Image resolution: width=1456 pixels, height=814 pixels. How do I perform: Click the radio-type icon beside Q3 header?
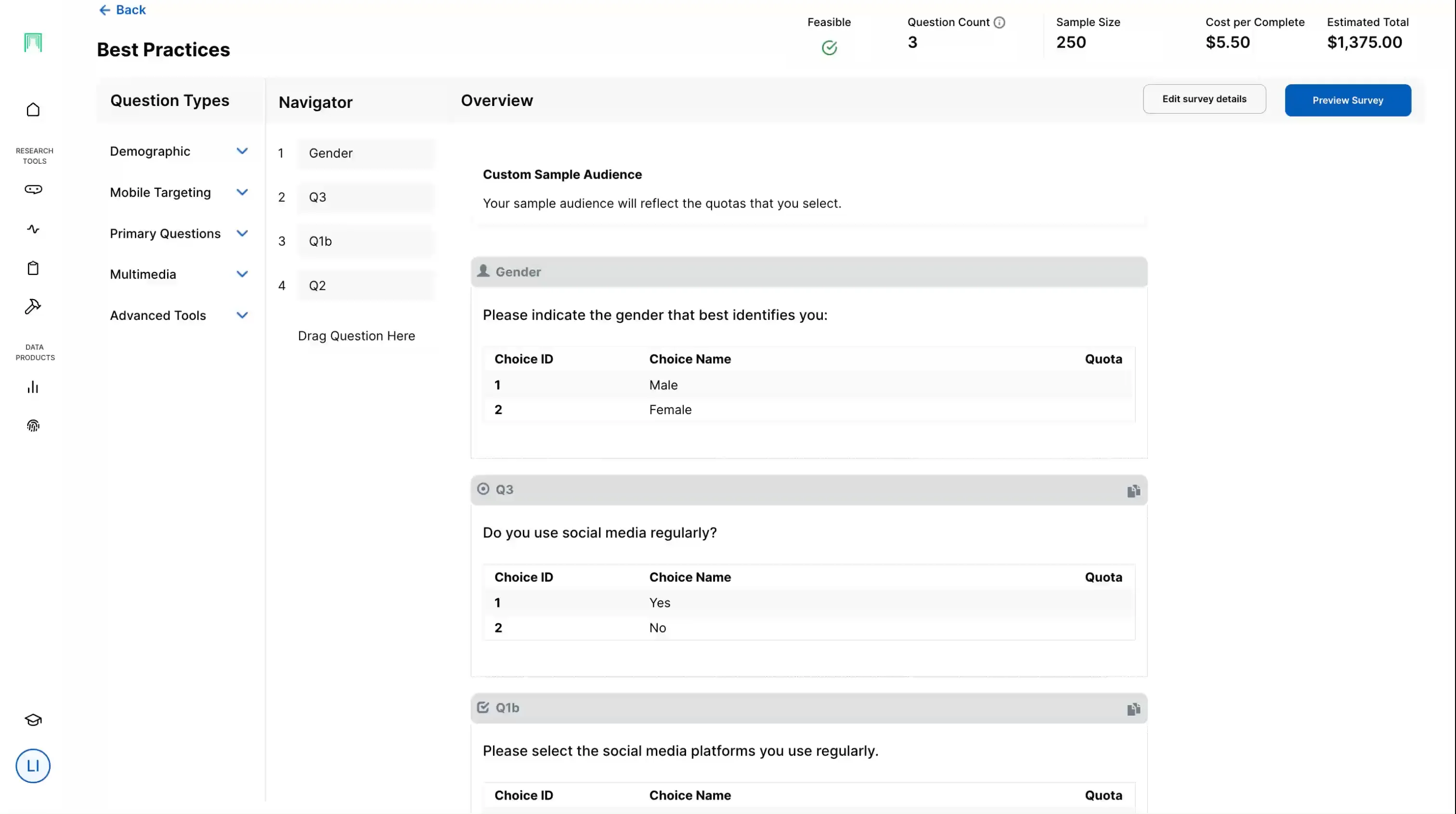tap(483, 489)
